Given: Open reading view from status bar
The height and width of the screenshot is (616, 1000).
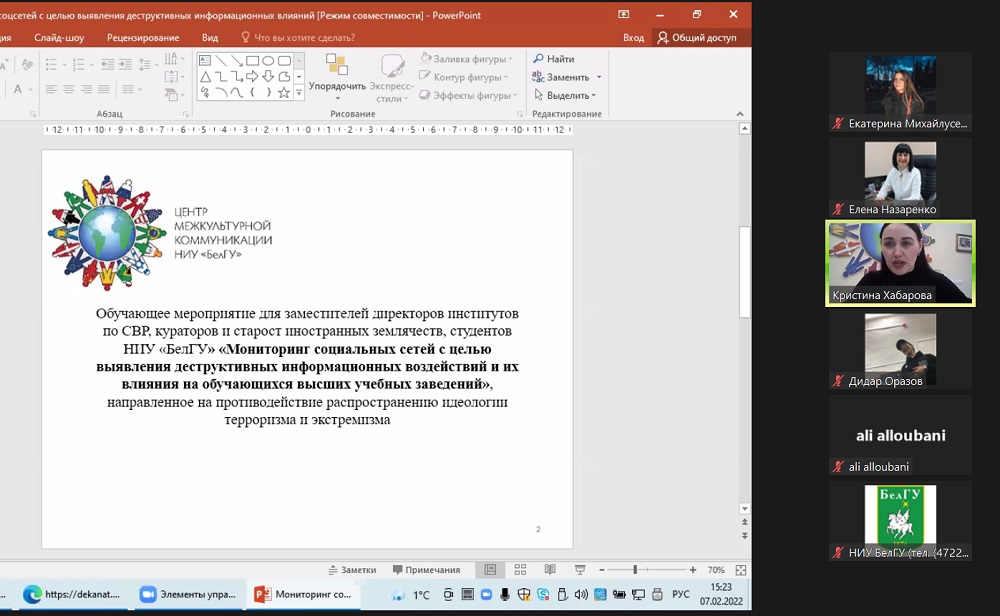Looking at the screenshot, I should click(x=550, y=570).
